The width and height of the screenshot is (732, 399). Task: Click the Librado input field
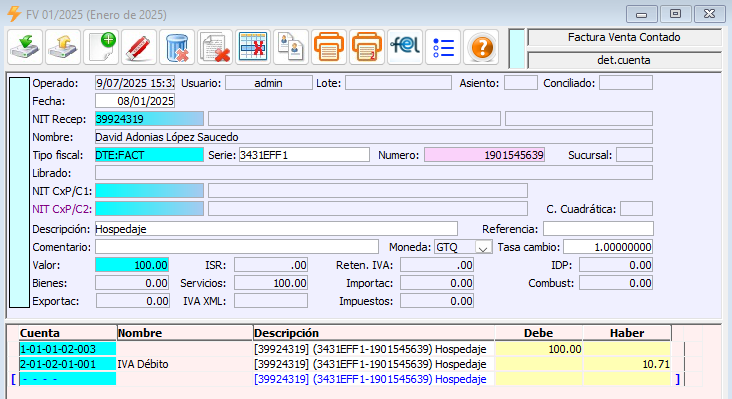tap(373, 173)
